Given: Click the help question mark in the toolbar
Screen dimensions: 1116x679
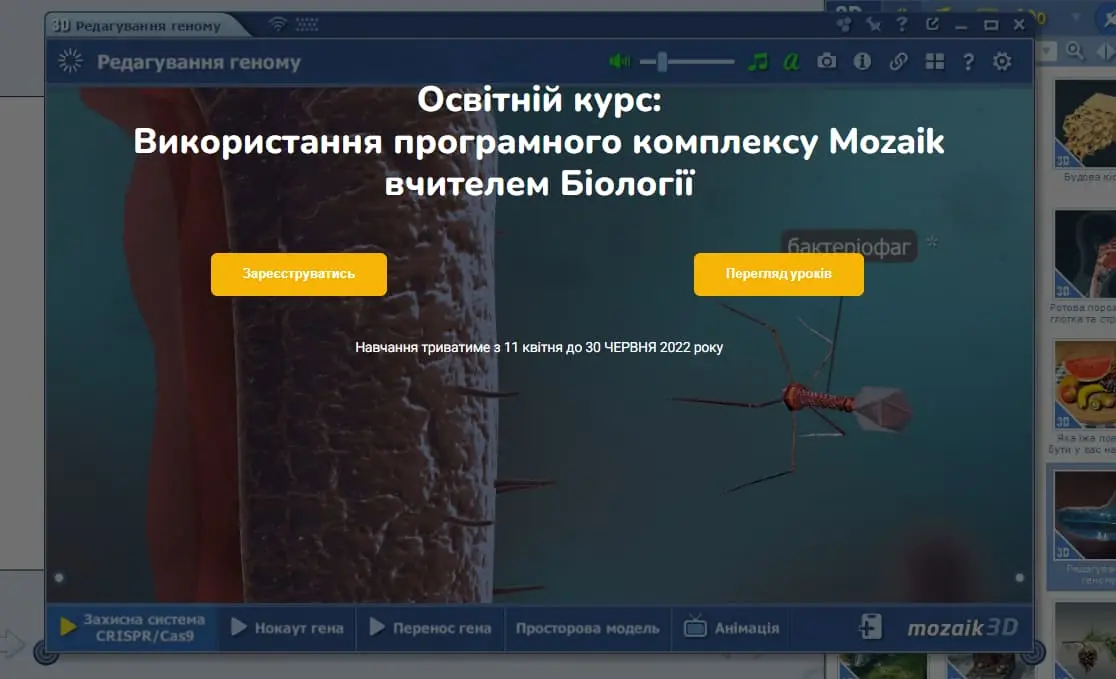Looking at the screenshot, I should coord(968,62).
